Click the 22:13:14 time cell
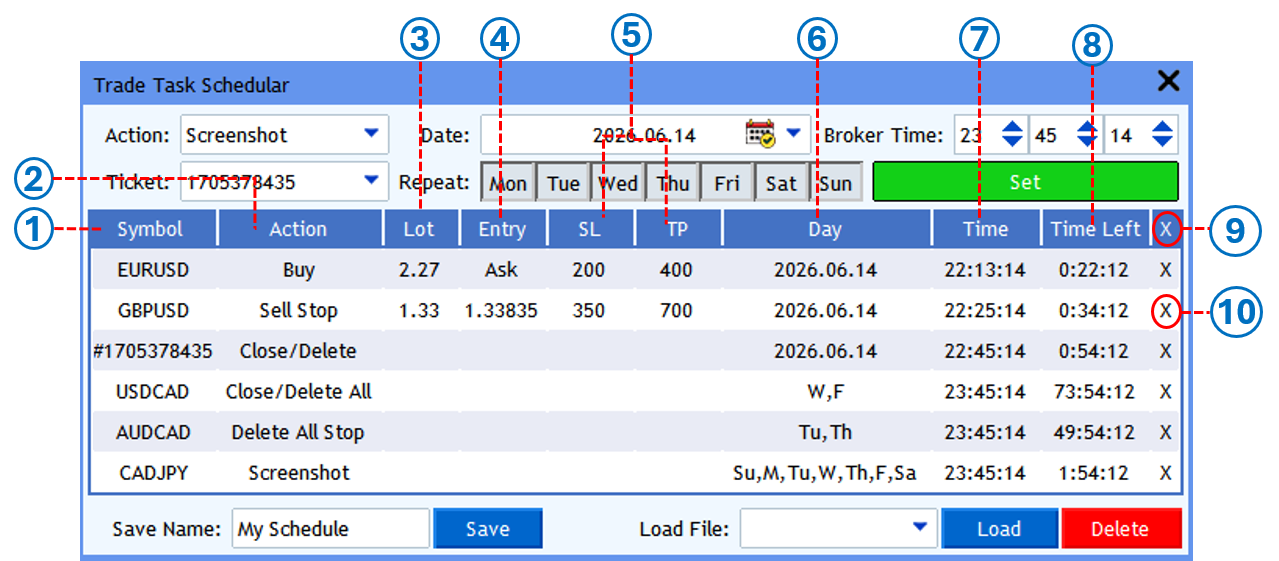 985,270
